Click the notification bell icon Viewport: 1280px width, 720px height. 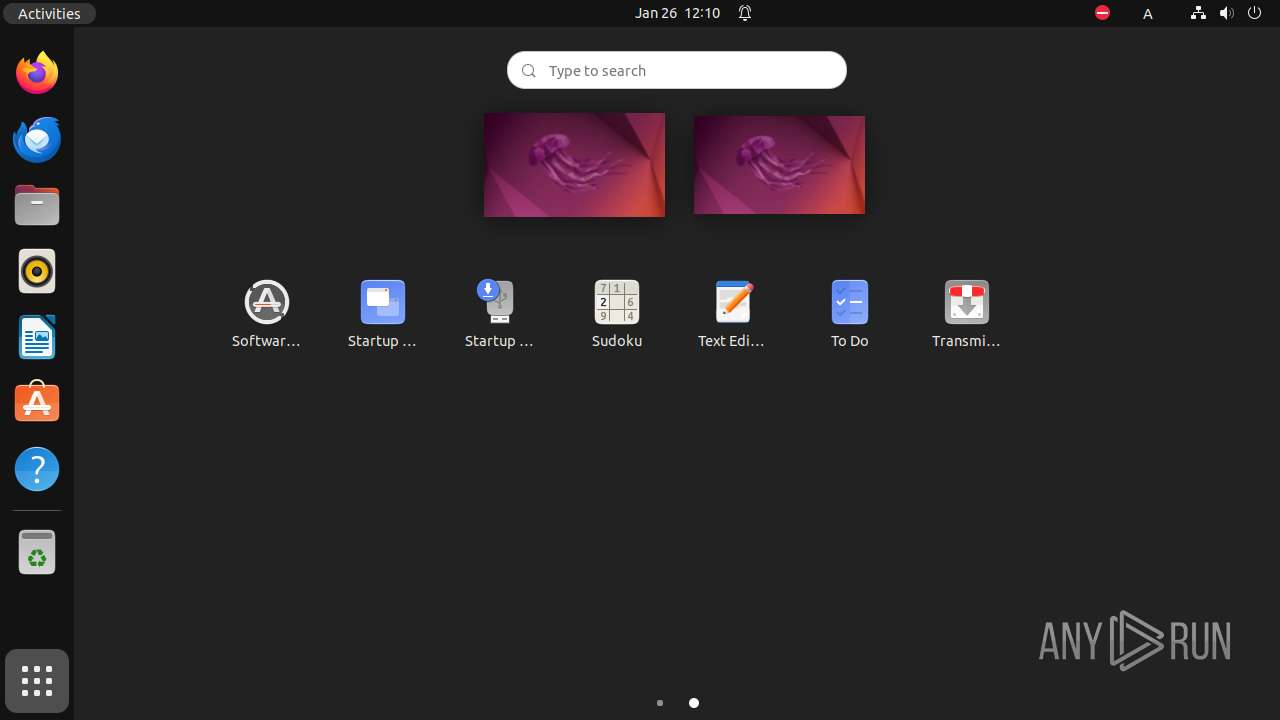point(745,13)
